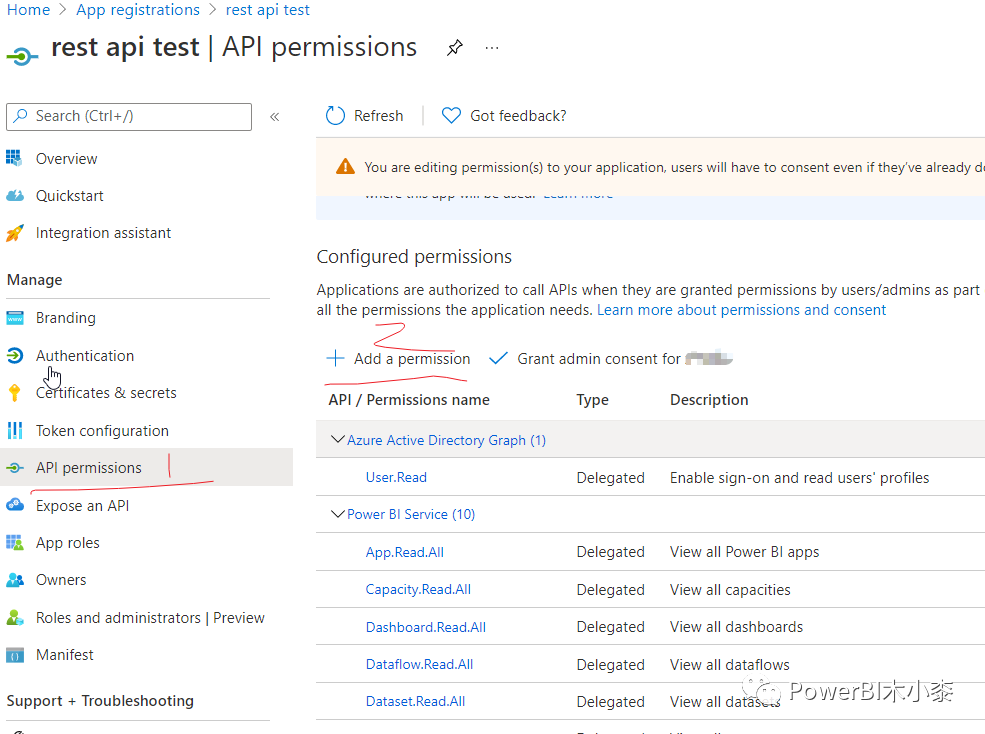Click the App roles icon

tap(14, 542)
